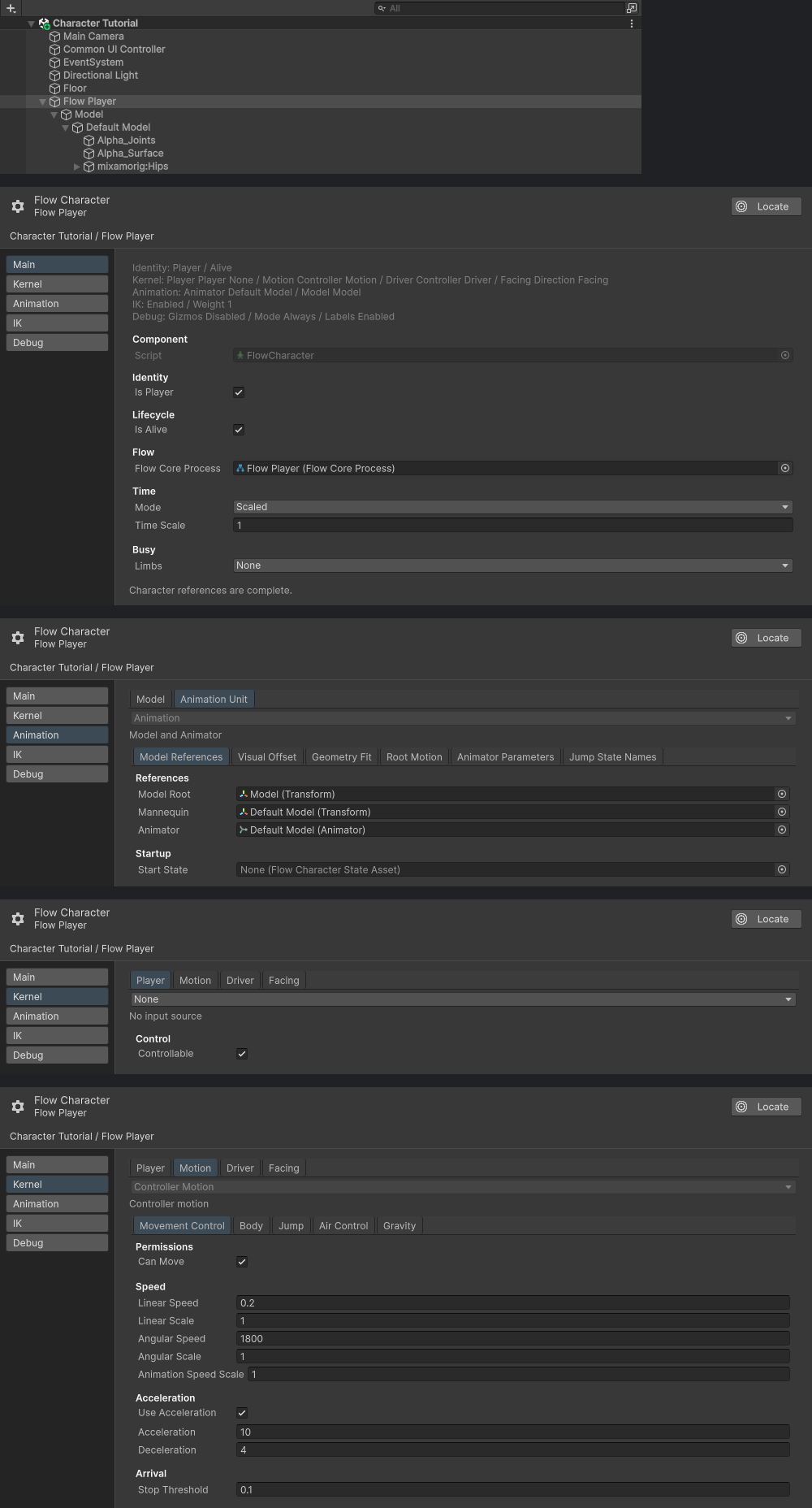The width and height of the screenshot is (812, 1508).
Task: Open Body tab in Motion settings
Action: [252, 1226]
